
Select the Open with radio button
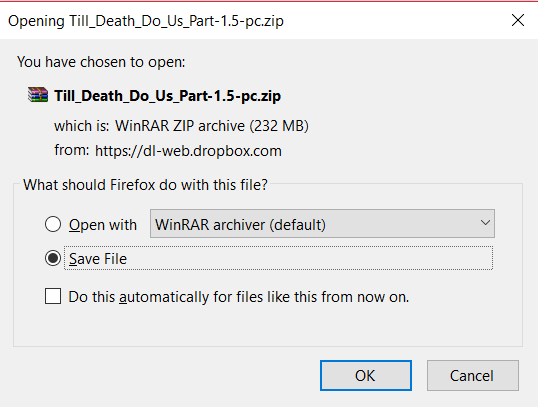[x=53, y=224]
